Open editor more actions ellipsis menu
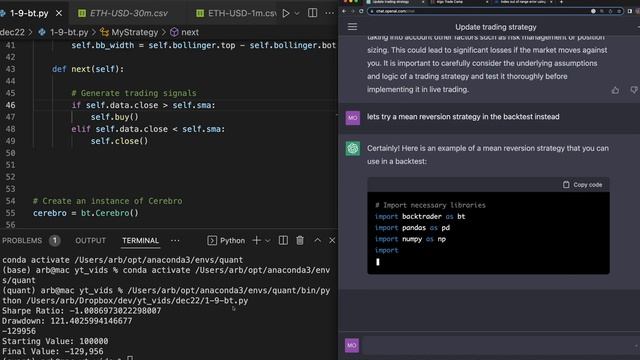 click(329, 13)
